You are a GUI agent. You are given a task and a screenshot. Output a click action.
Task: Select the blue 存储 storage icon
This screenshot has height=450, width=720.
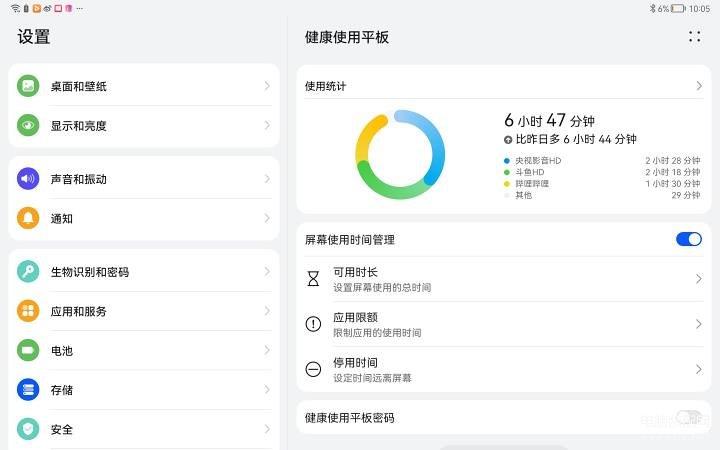point(28,390)
